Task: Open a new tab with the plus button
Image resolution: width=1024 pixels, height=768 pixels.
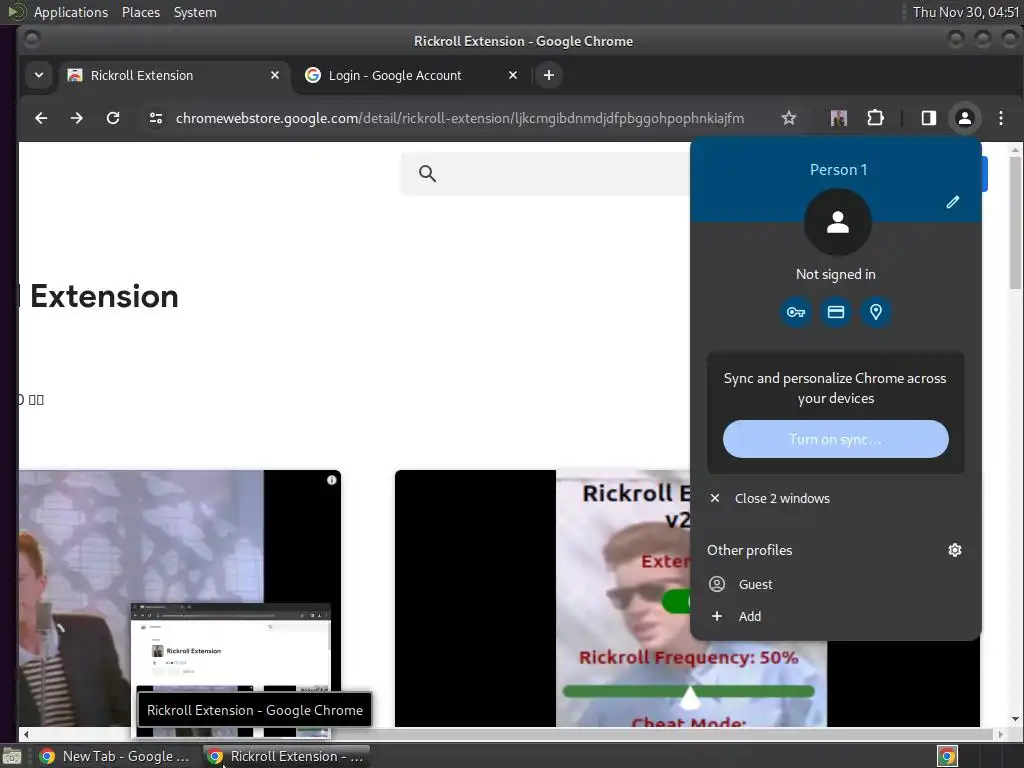Action: [x=549, y=75]
